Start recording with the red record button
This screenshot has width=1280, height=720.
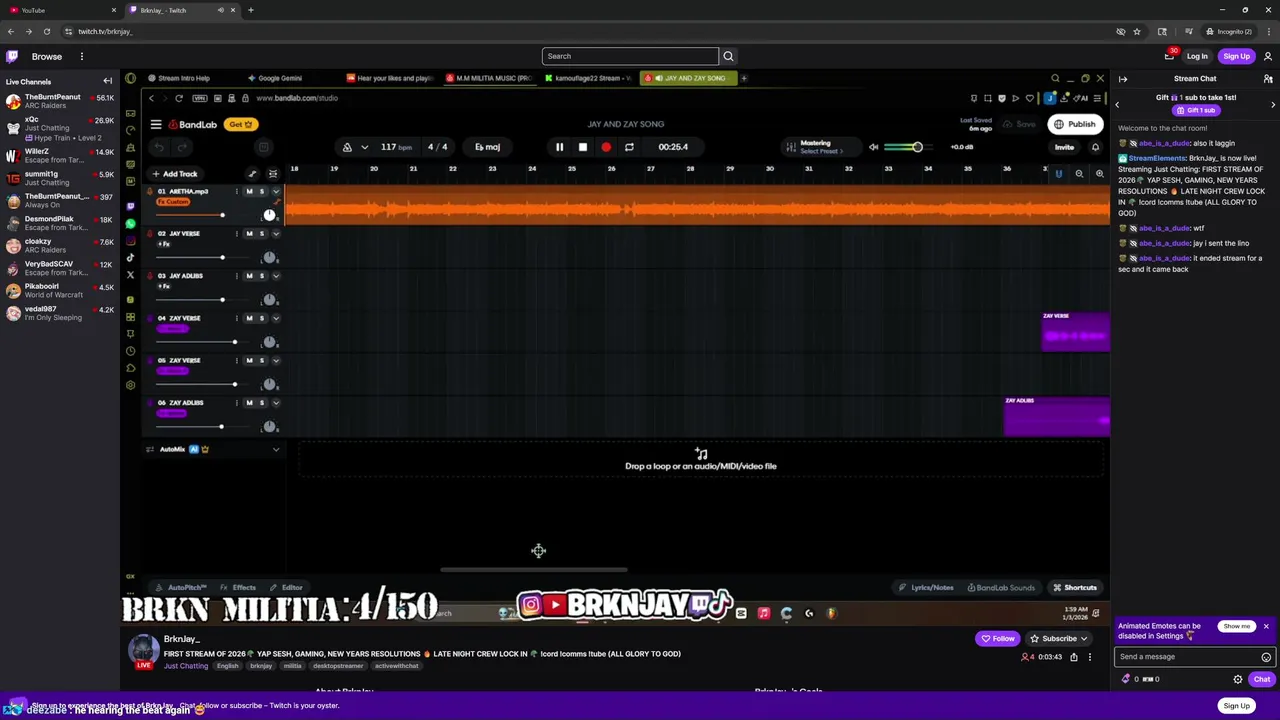tap(606, 147)
